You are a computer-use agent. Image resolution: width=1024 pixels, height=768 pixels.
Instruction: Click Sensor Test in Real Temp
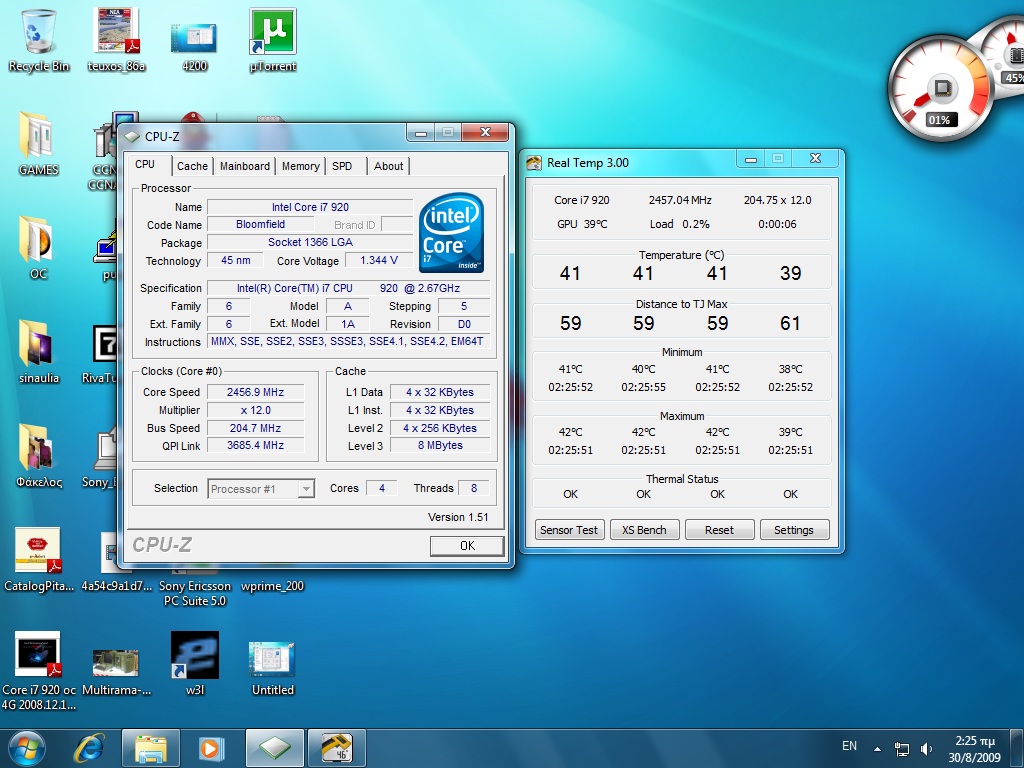point(569,530)
